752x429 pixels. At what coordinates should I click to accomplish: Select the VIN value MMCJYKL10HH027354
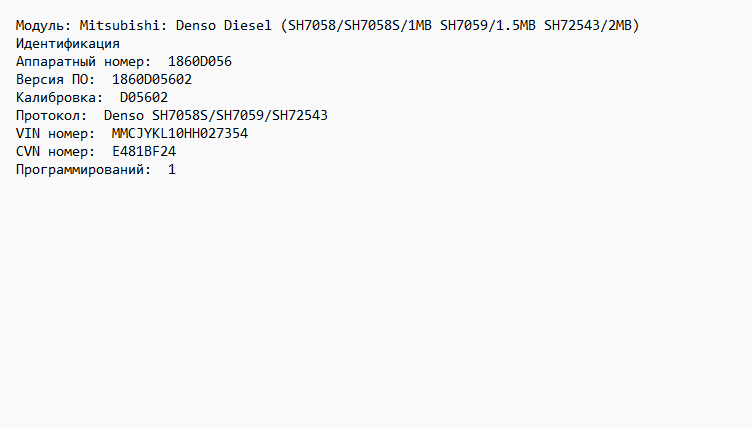pyautogui.click(x=180, y=133)
